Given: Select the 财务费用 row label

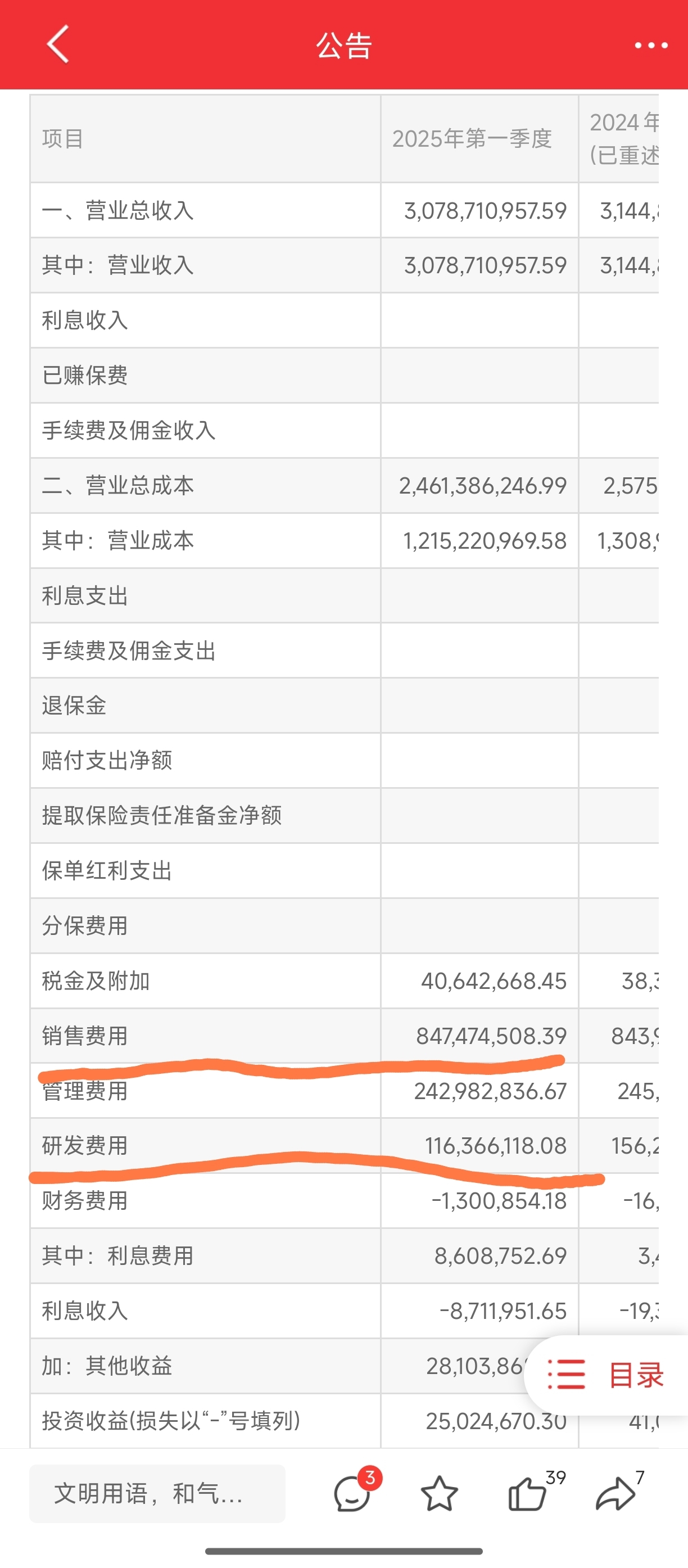Looking at the screenshot, I should pyautogui.click(x=85, y=1200).
